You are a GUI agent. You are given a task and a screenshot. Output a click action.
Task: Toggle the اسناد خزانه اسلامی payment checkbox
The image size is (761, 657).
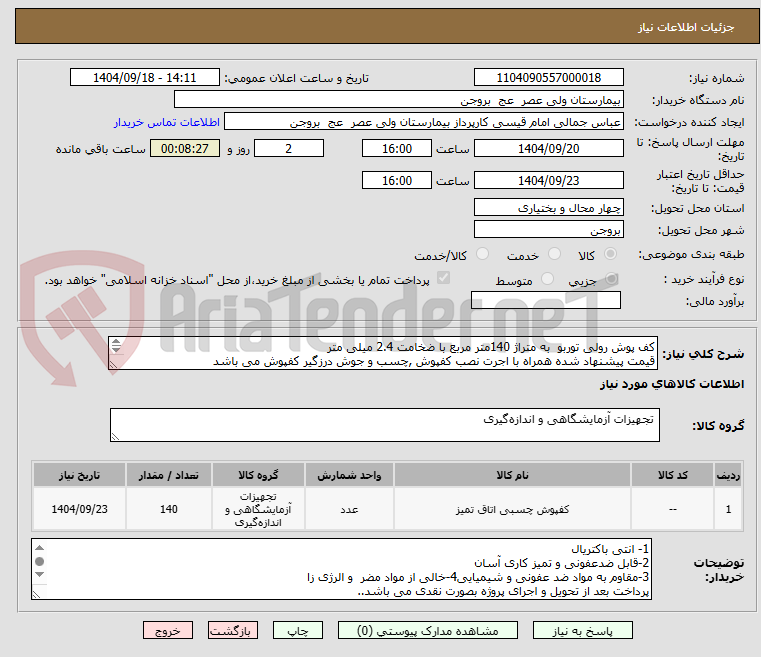click(443, 278)
